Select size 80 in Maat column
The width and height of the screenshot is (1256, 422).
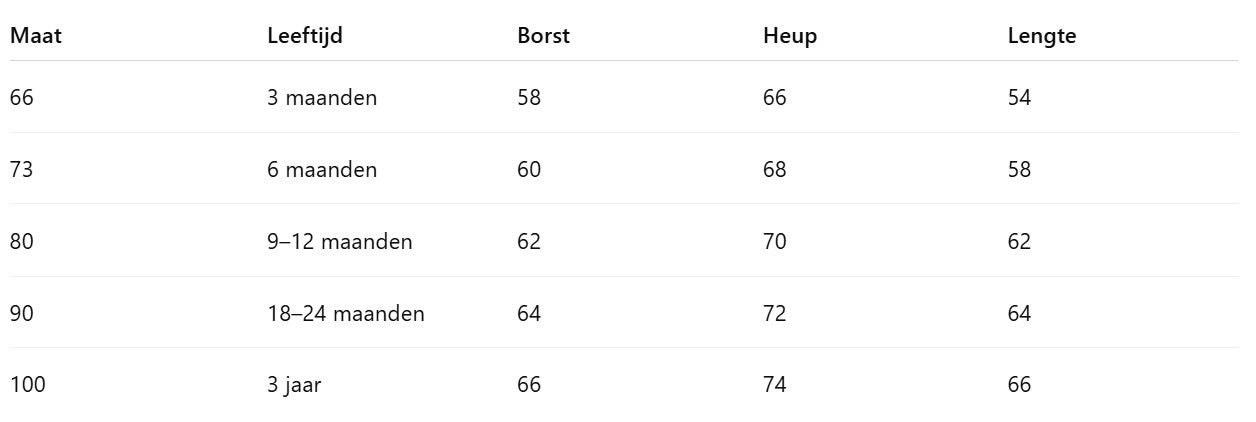point(21,242)
